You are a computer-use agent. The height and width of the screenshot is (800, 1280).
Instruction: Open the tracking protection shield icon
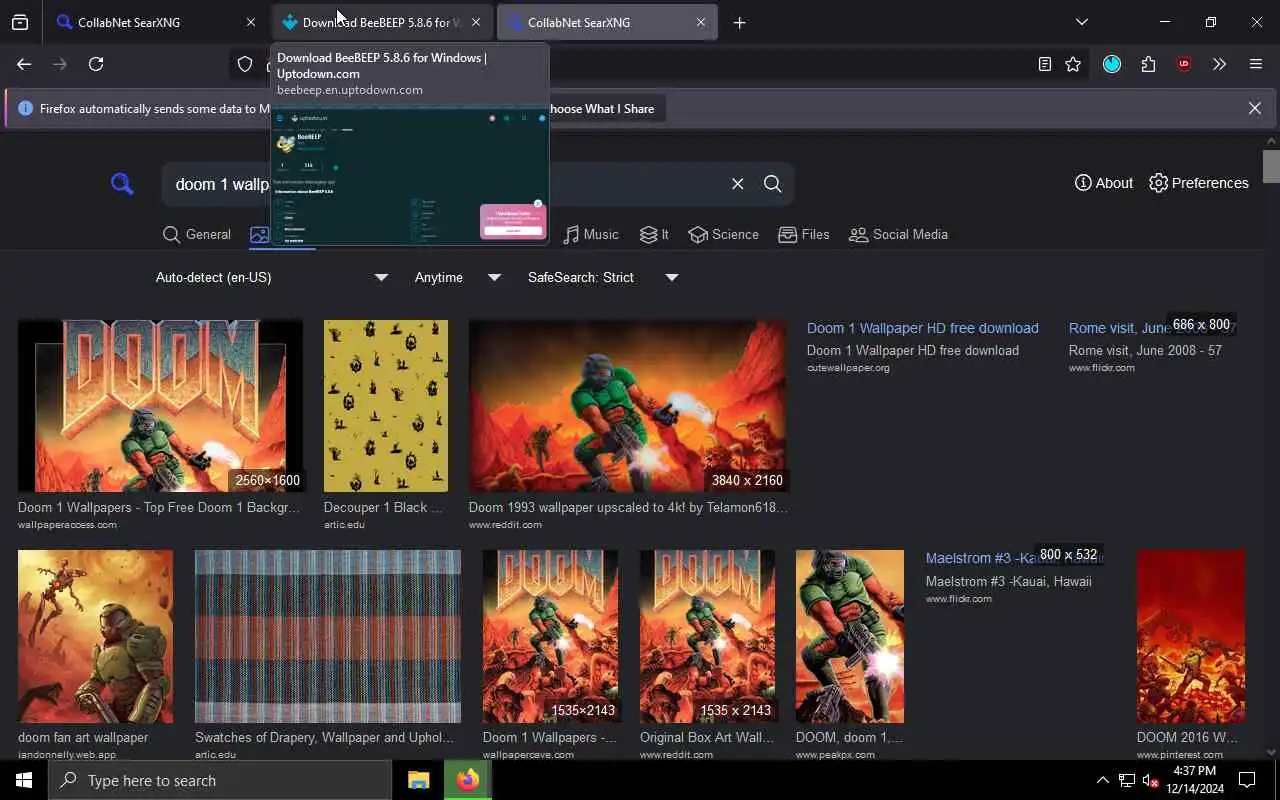pos(245,64)
